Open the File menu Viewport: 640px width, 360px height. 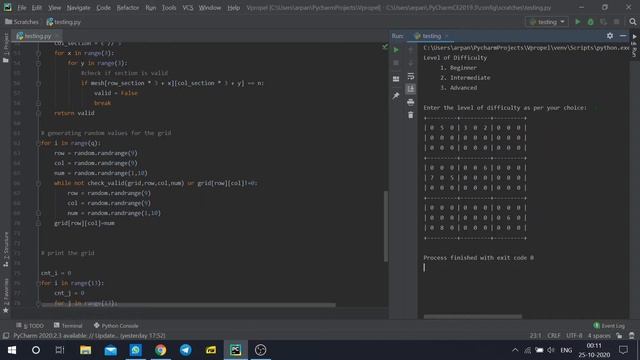click(22, 8)
